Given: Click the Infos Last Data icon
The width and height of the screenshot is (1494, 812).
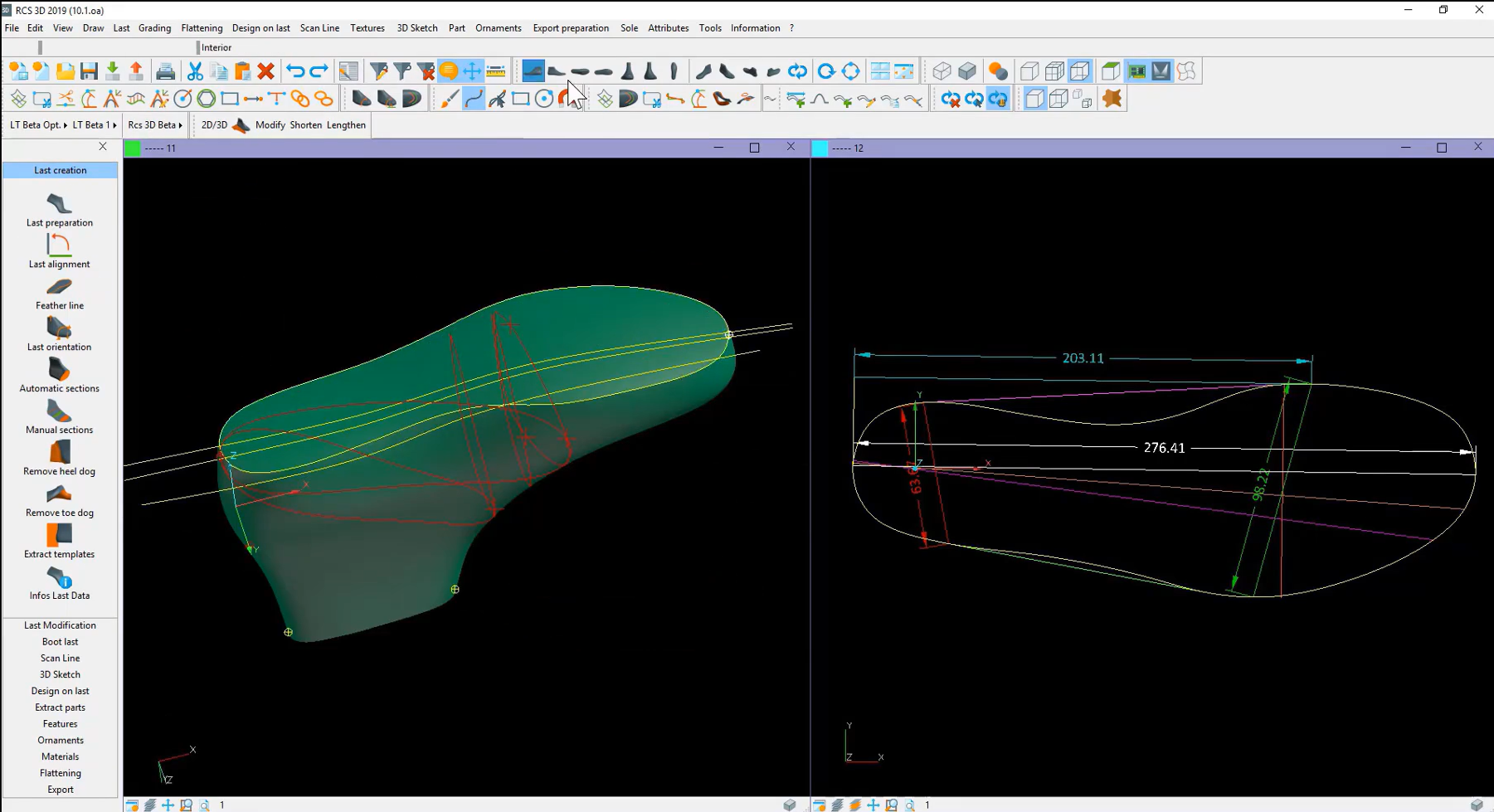Looking at the screenshot, I should 59,581.
